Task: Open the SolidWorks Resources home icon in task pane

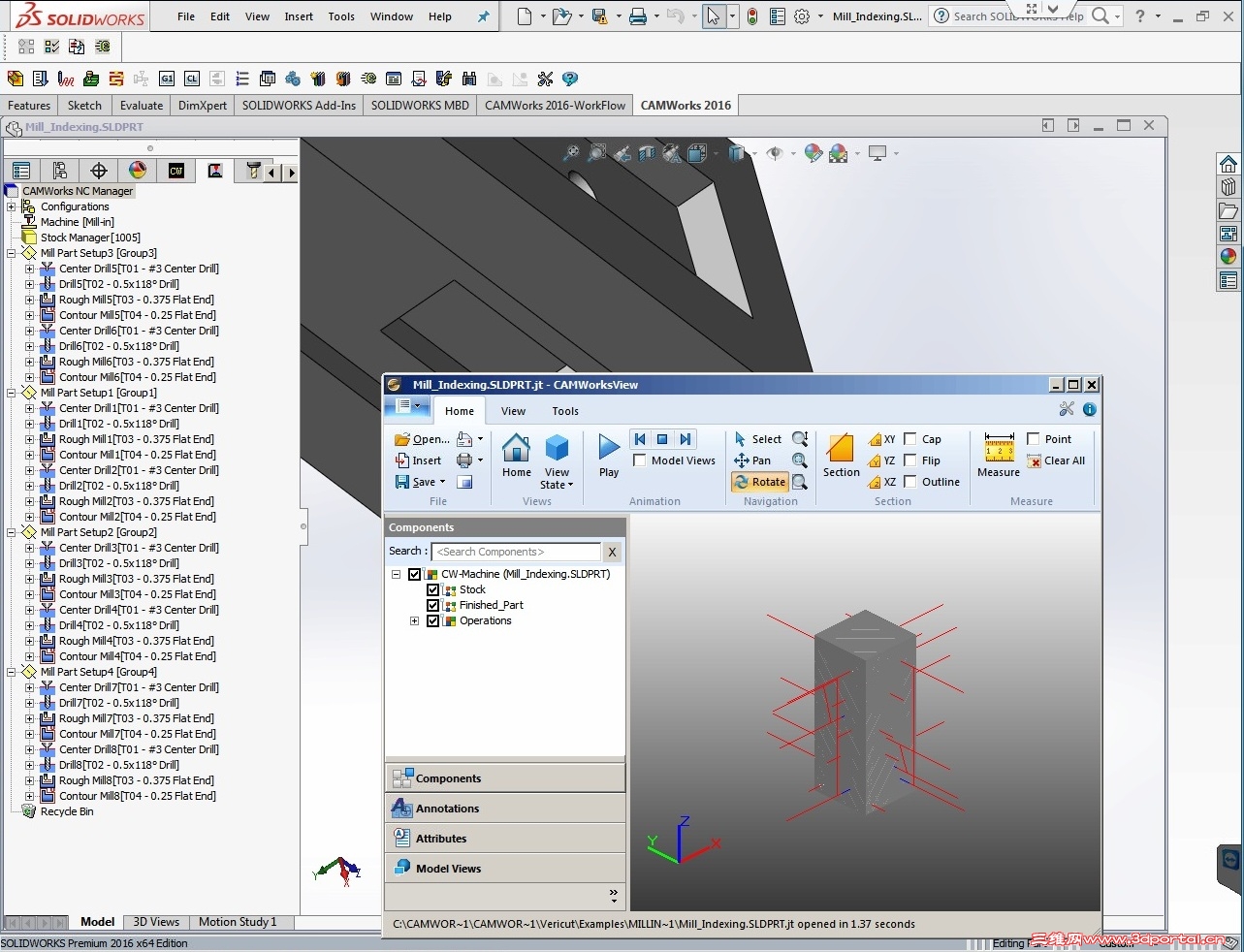Action: tap(1228, 164)
